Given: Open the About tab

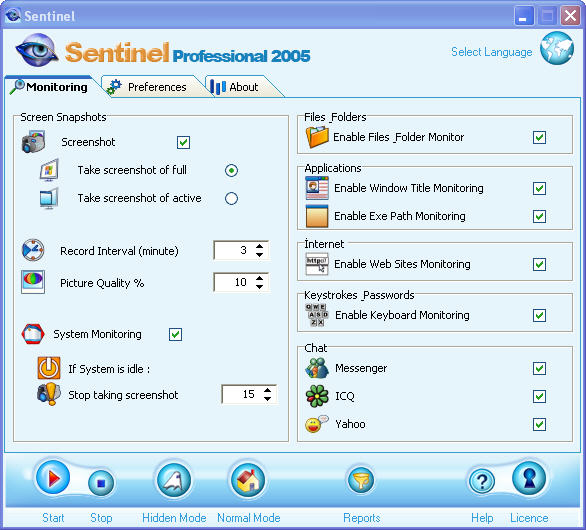Looking at the screenshot, I should 239,87.
